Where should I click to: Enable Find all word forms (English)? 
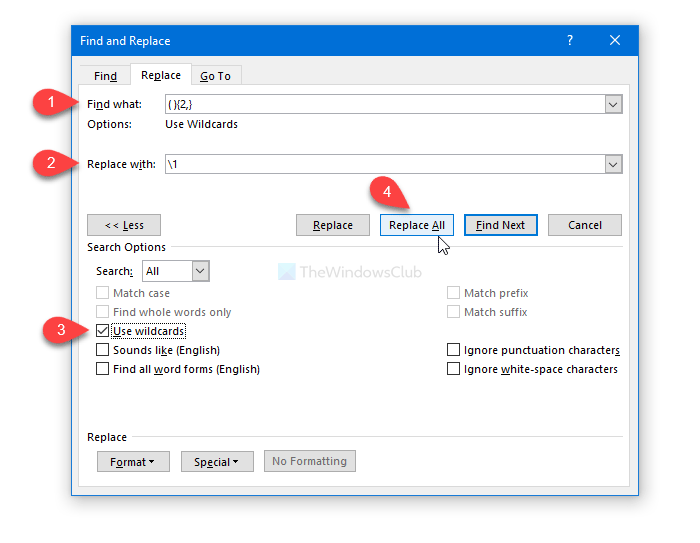(102, 369)
